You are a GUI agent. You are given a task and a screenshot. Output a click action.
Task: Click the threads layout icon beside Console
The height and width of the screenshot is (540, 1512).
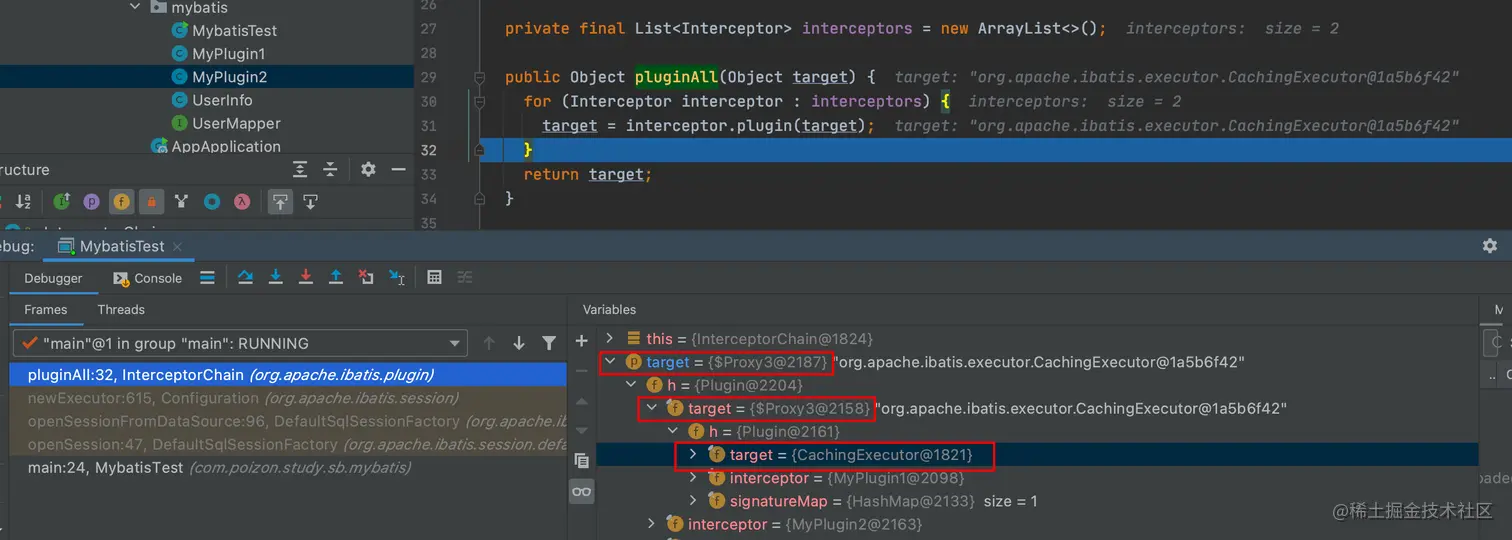pos(207,277)
